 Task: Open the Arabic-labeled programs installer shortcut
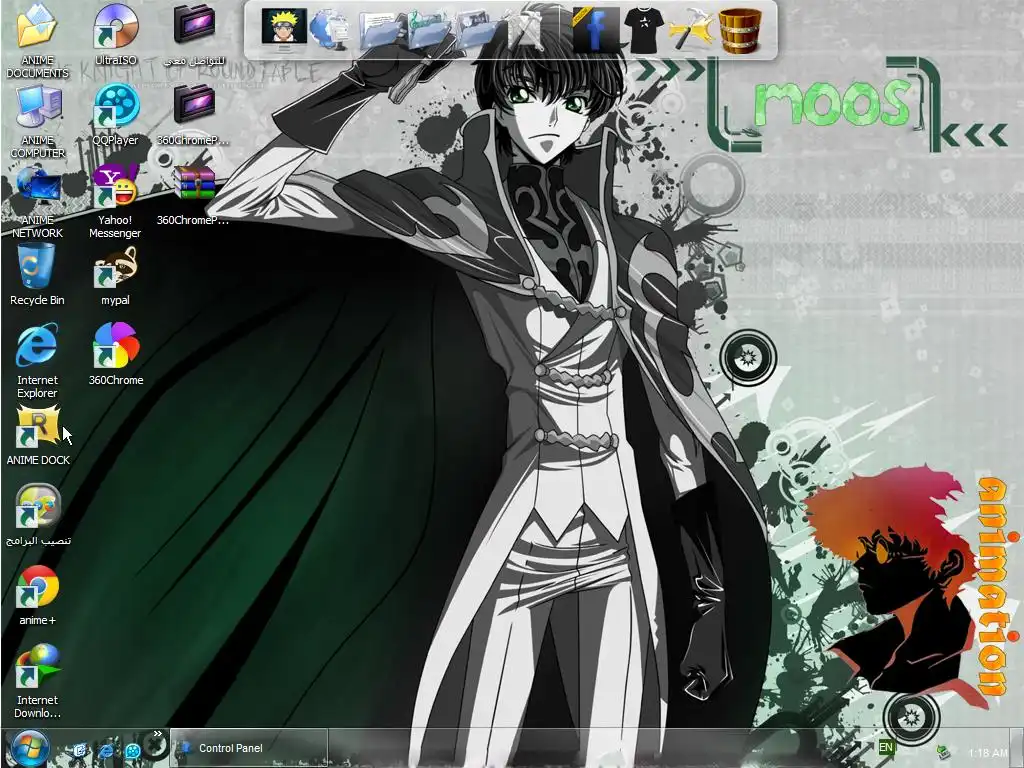[37, 506]
